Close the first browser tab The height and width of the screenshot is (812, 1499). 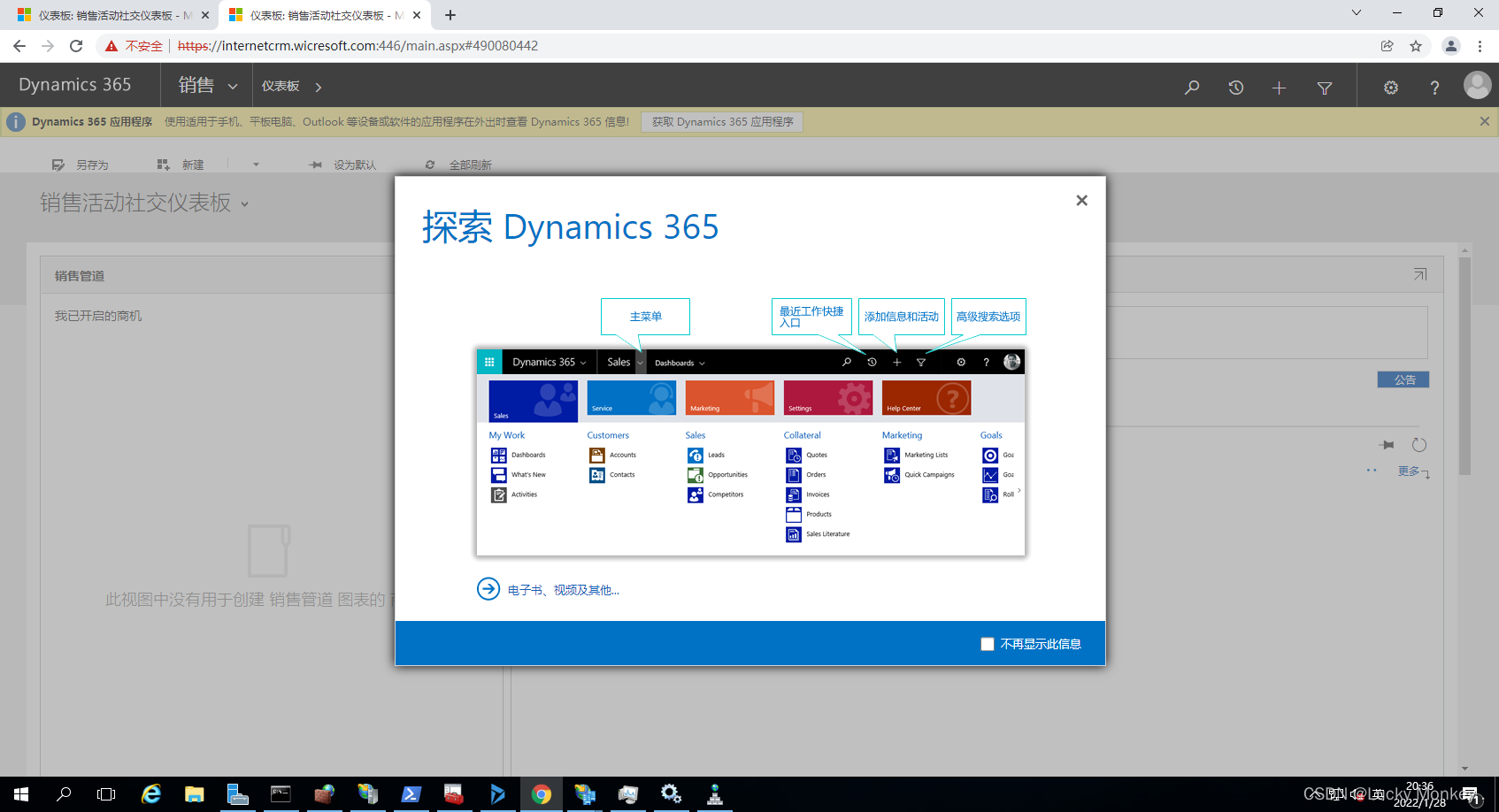pyautogui.click(x=205, y=15)
